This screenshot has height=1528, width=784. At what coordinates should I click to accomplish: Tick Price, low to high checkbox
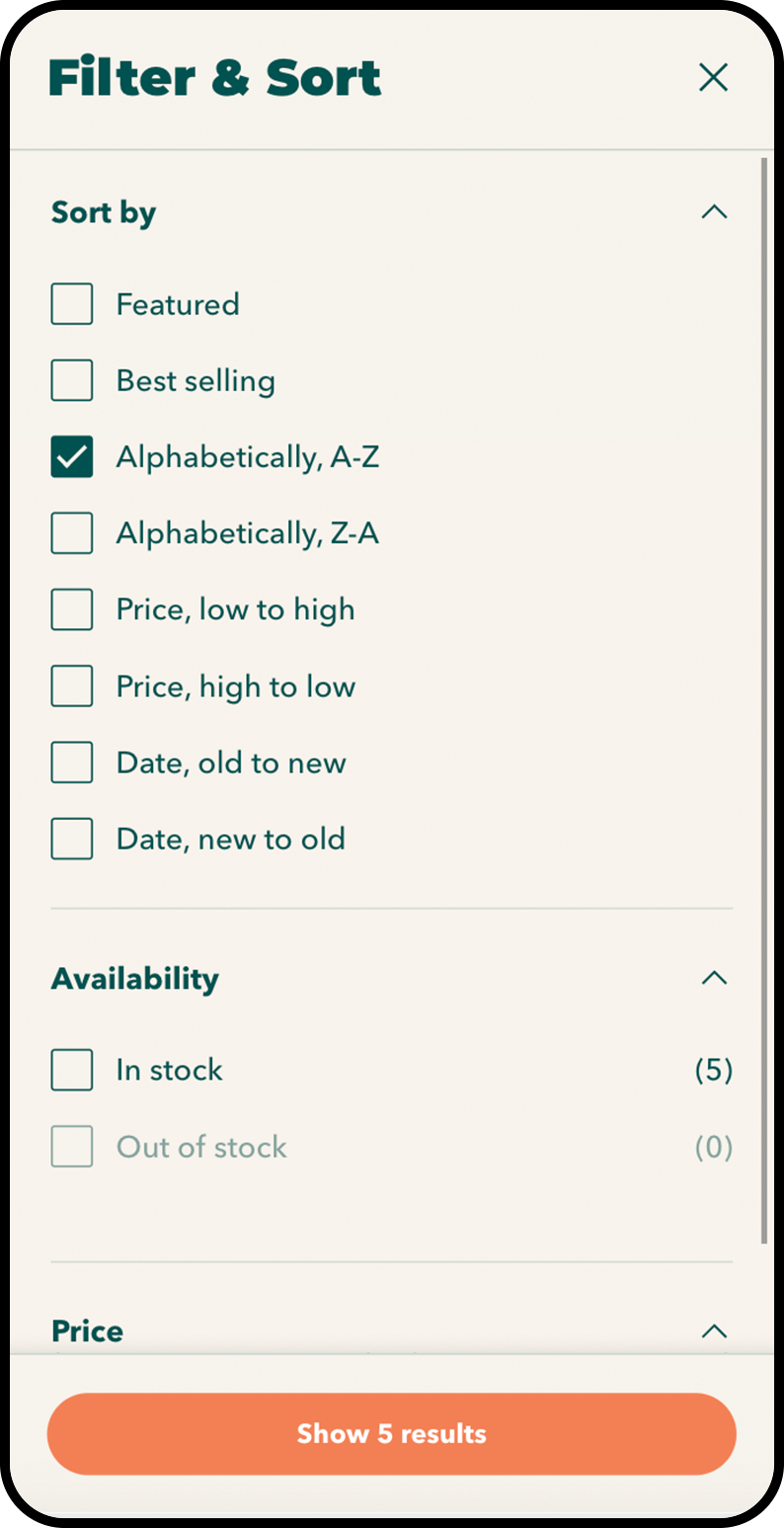(72, 609)
